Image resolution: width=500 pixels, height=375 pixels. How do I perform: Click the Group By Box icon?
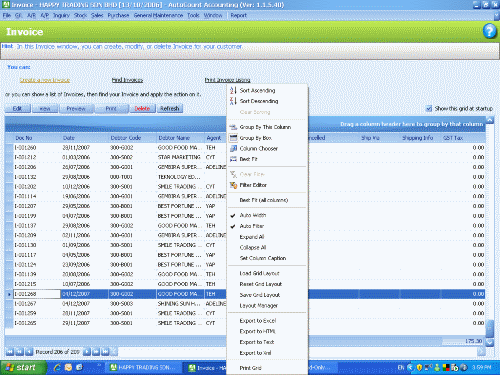click(x=233, y=138)
